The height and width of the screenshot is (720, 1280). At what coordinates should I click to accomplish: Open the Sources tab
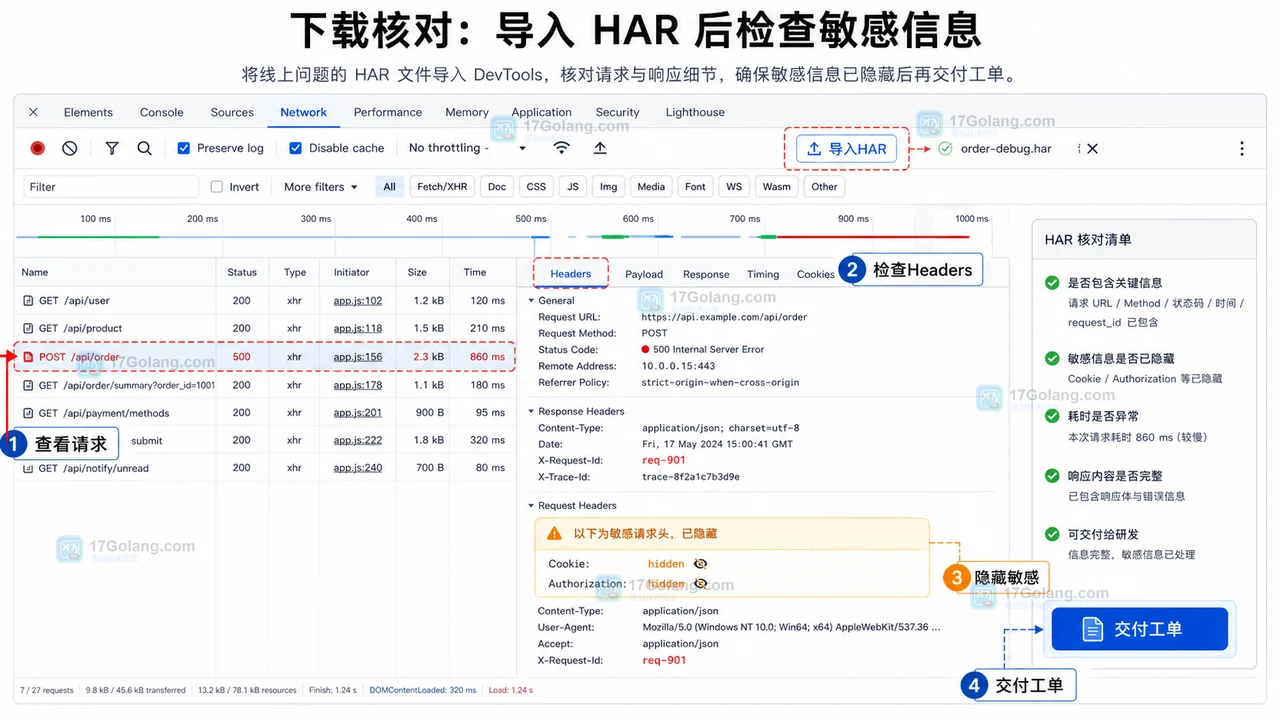point(232,112)
